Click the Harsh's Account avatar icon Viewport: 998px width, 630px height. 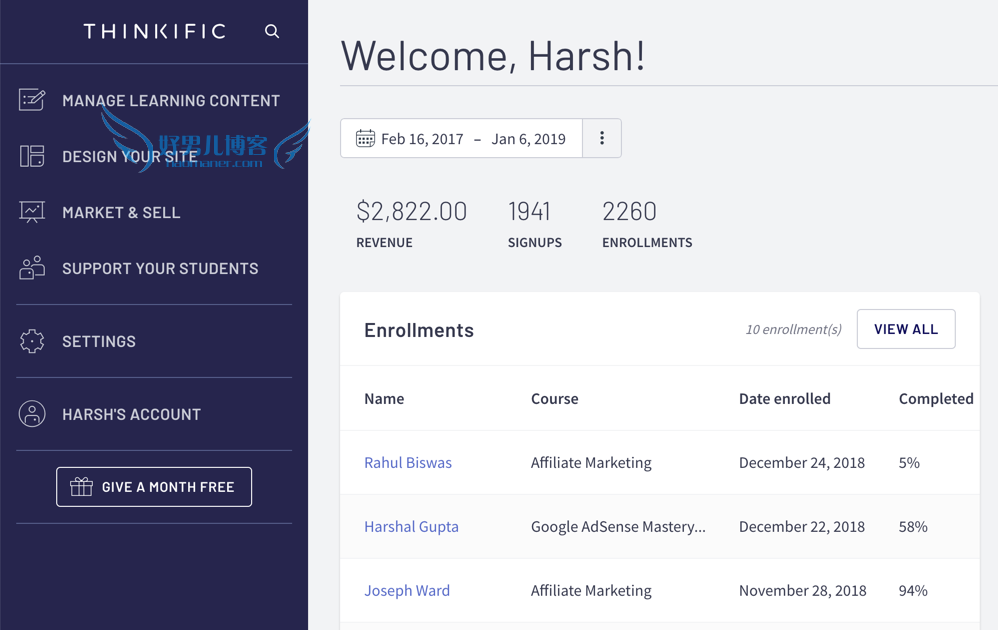click(x=32, y=414)
